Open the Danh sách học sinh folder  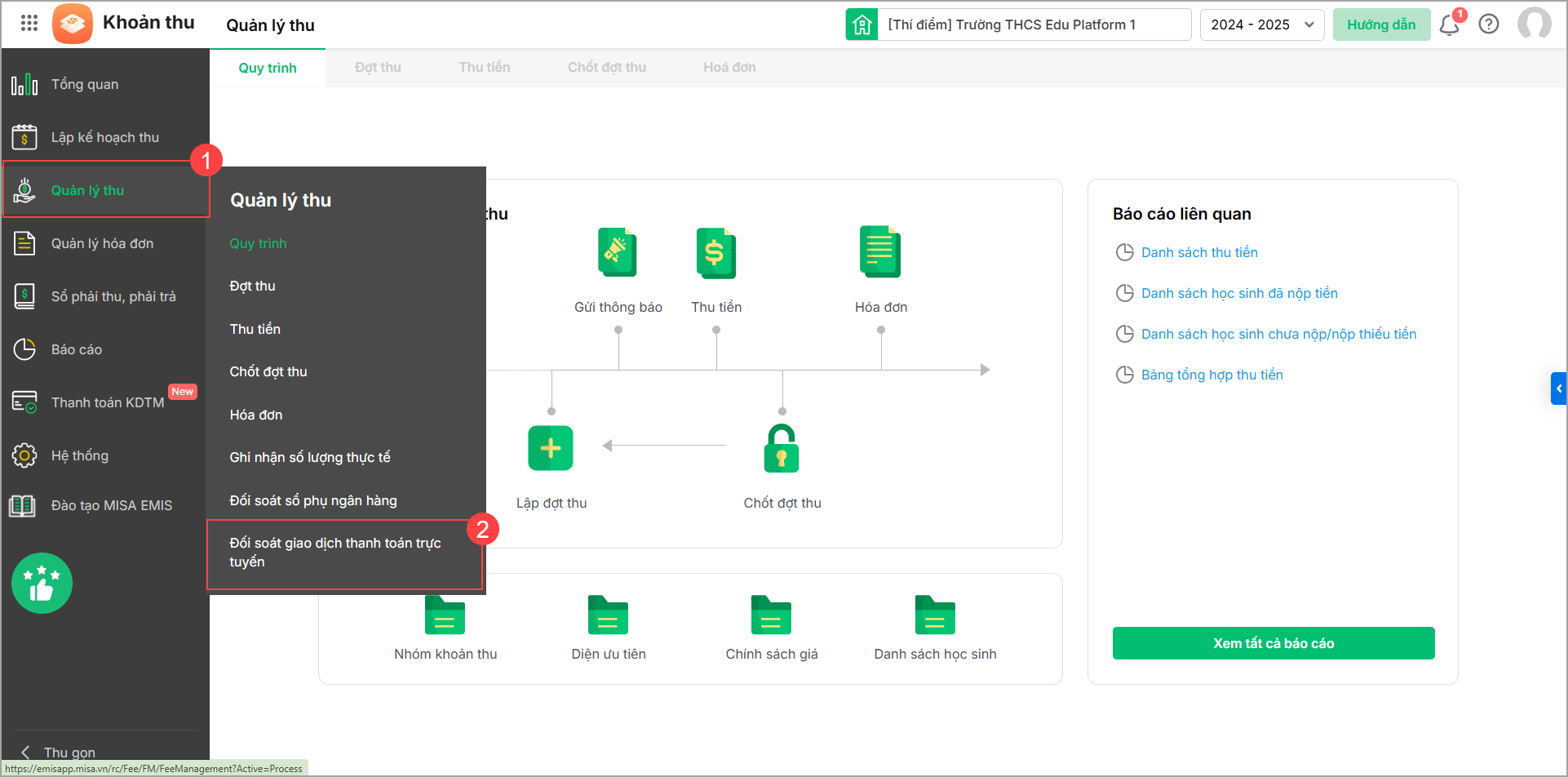point(935,615)
